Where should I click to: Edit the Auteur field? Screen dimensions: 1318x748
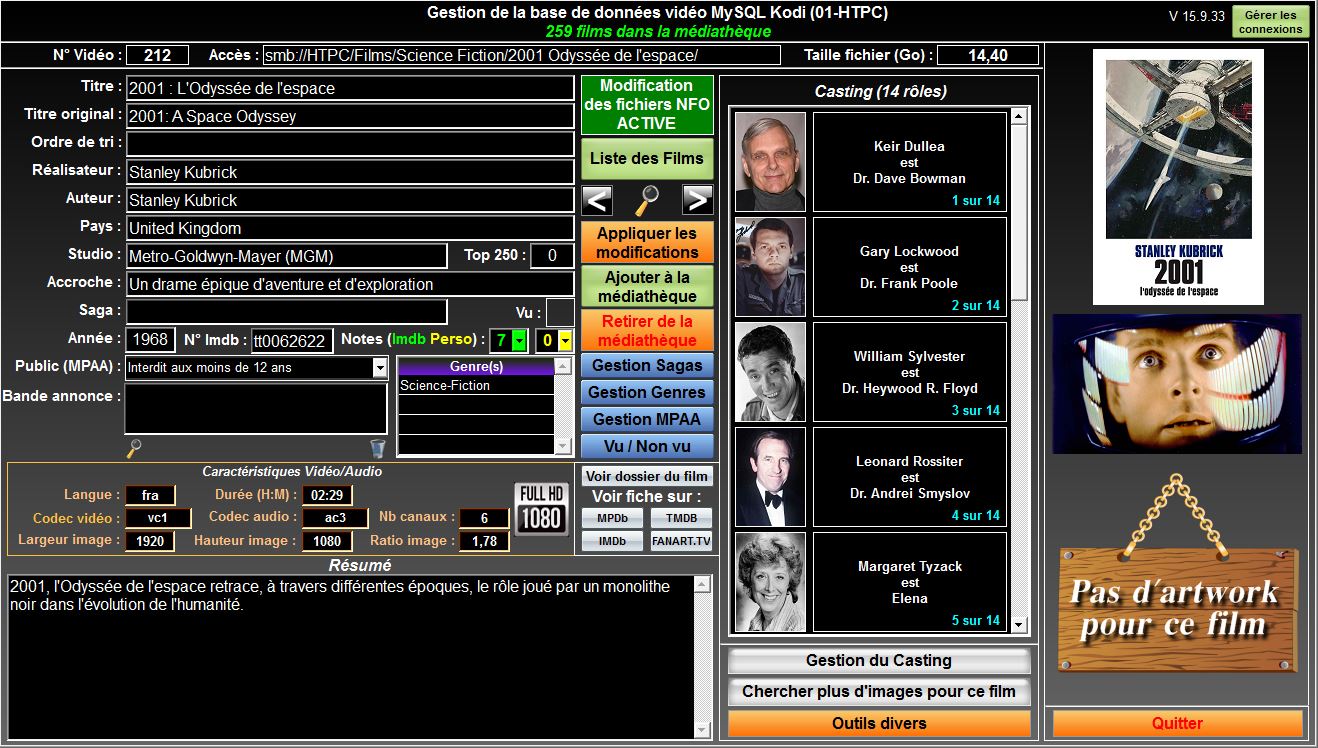pyautogui.click(x=350, y=200)
